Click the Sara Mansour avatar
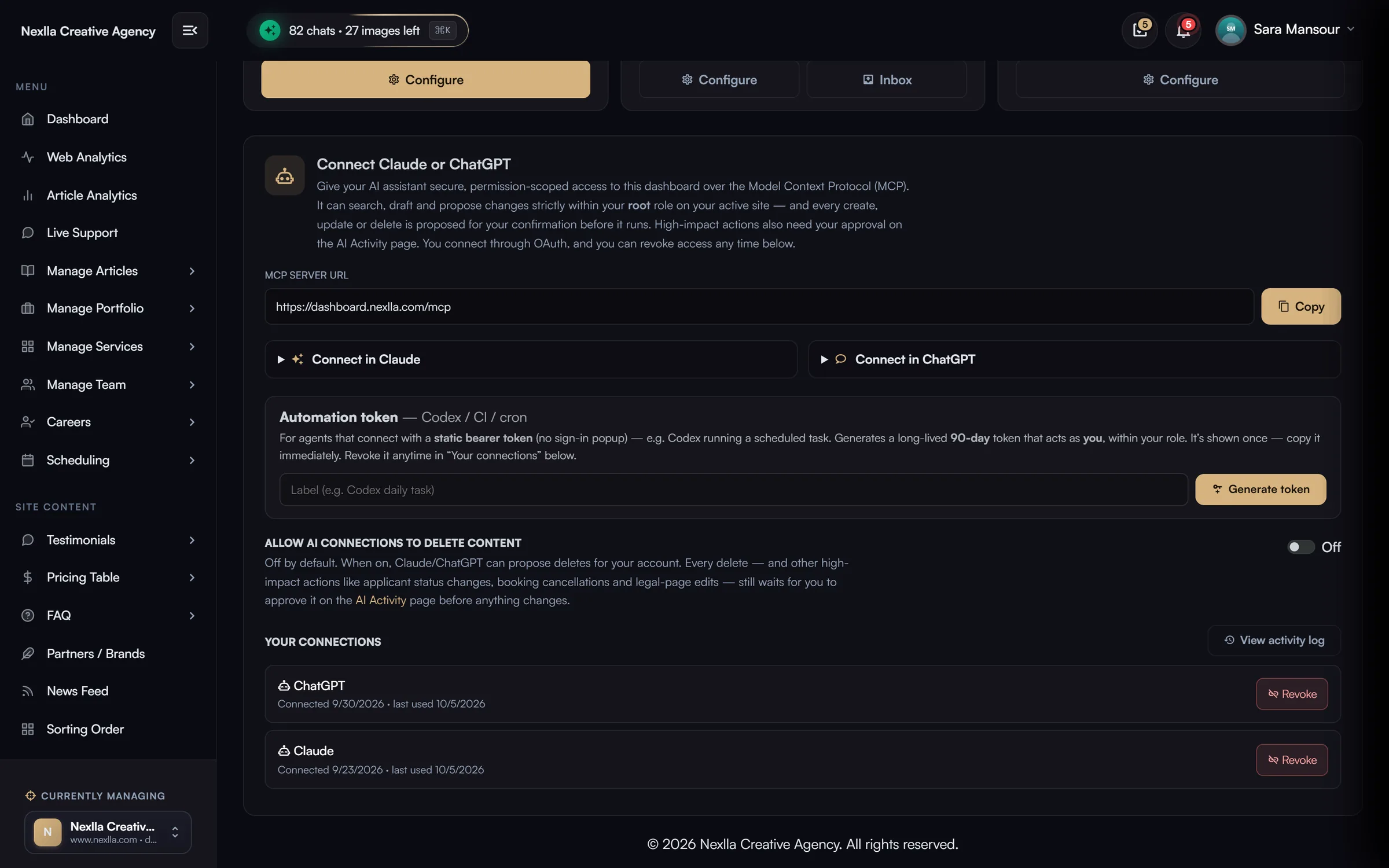The width and height of the screenshot is (1389, 868). coord(1230,30)
